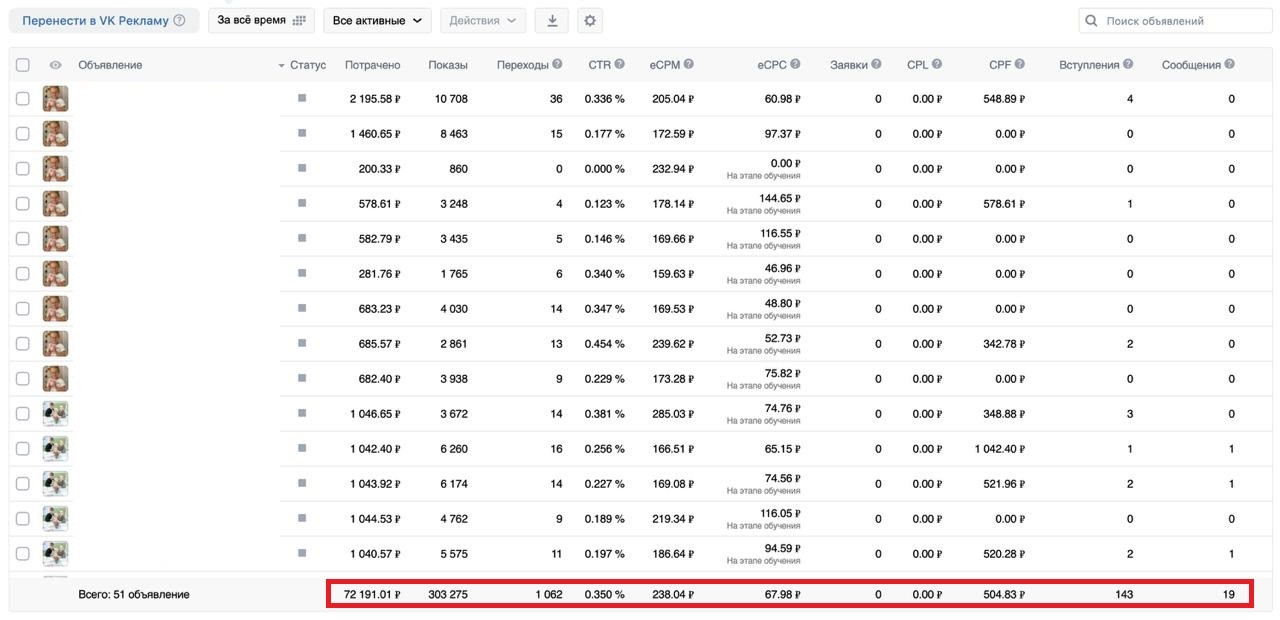Click help icon next to Вступления column
Screen dimensions: 1280x620
click(x=1128, y=64)
